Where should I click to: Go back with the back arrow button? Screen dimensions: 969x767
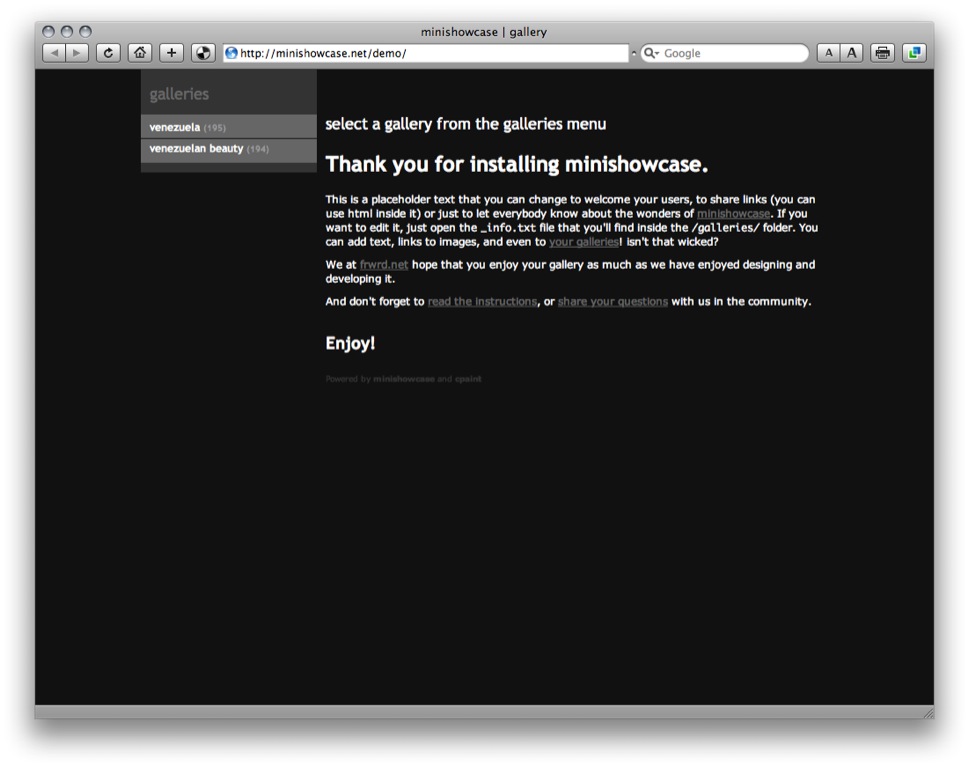tap(54, 53)
